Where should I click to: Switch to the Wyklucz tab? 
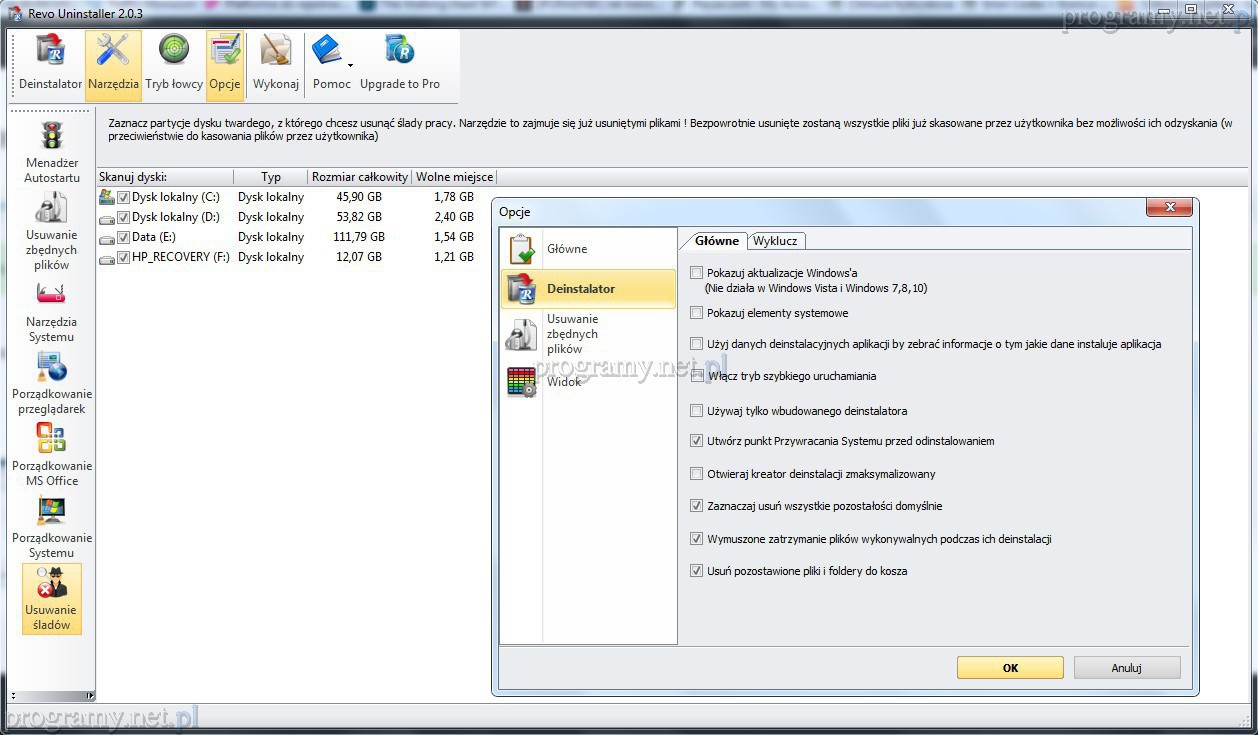point(775,241)
